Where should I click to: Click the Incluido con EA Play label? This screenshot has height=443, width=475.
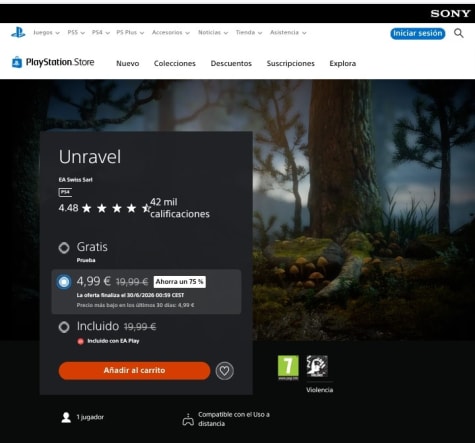point(113,341)
